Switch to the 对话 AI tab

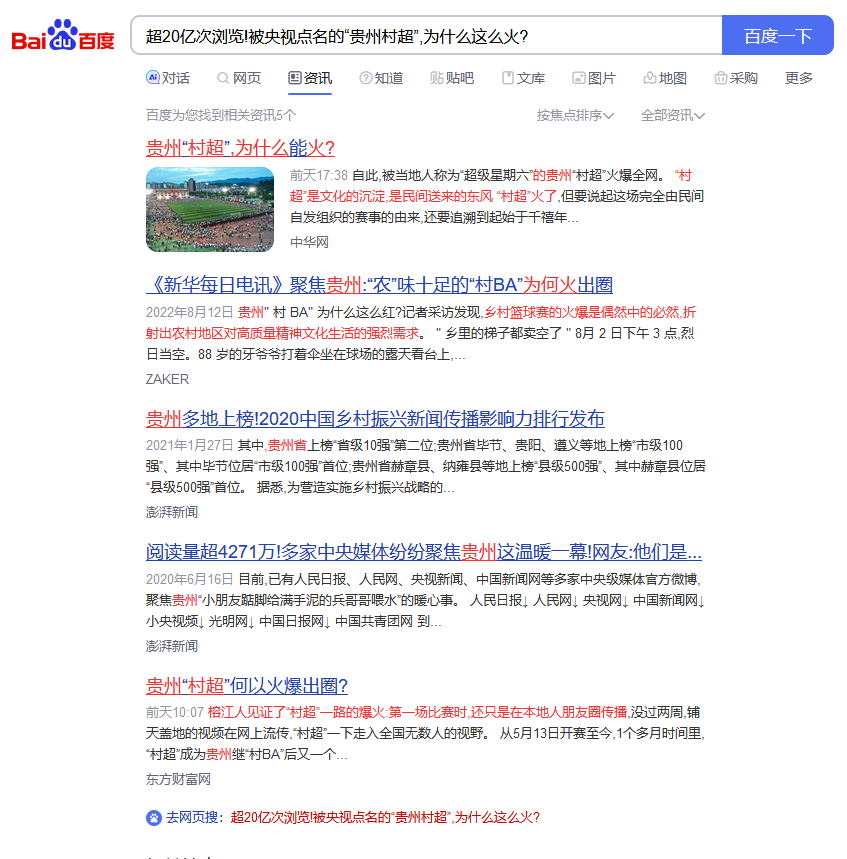coord(168,78)
